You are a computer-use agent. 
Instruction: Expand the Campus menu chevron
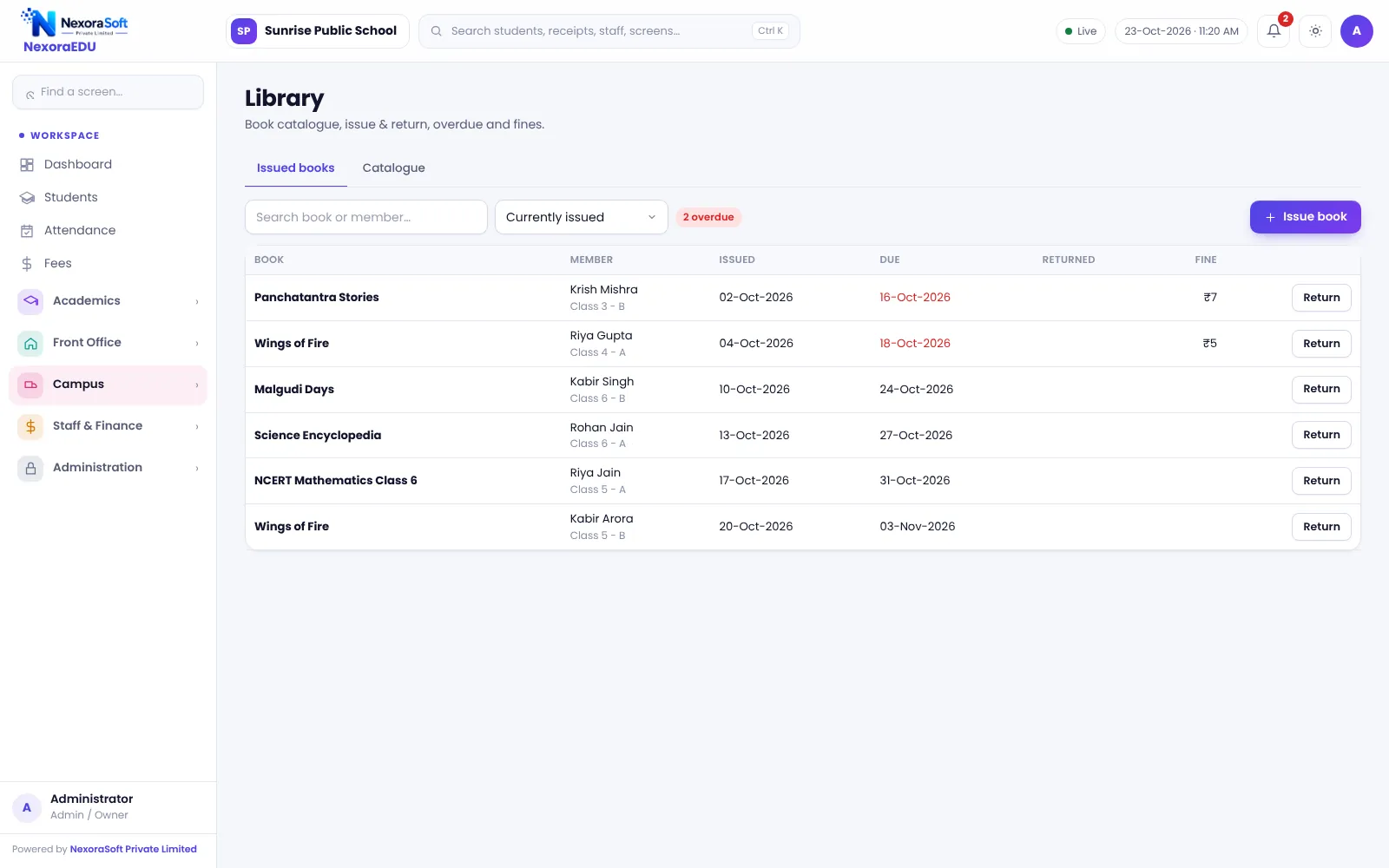coord(197,385)
